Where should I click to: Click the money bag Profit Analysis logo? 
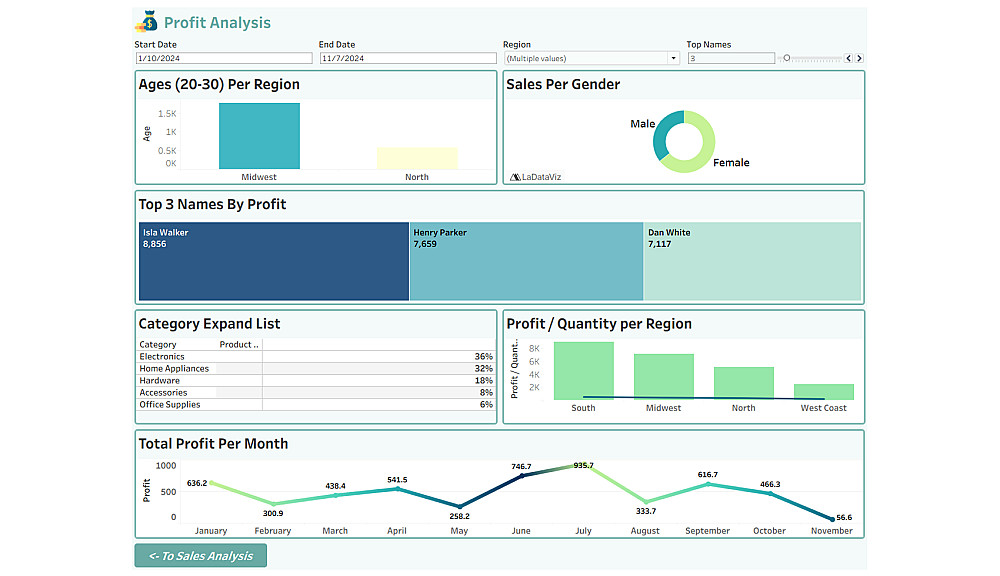[147, 22]
